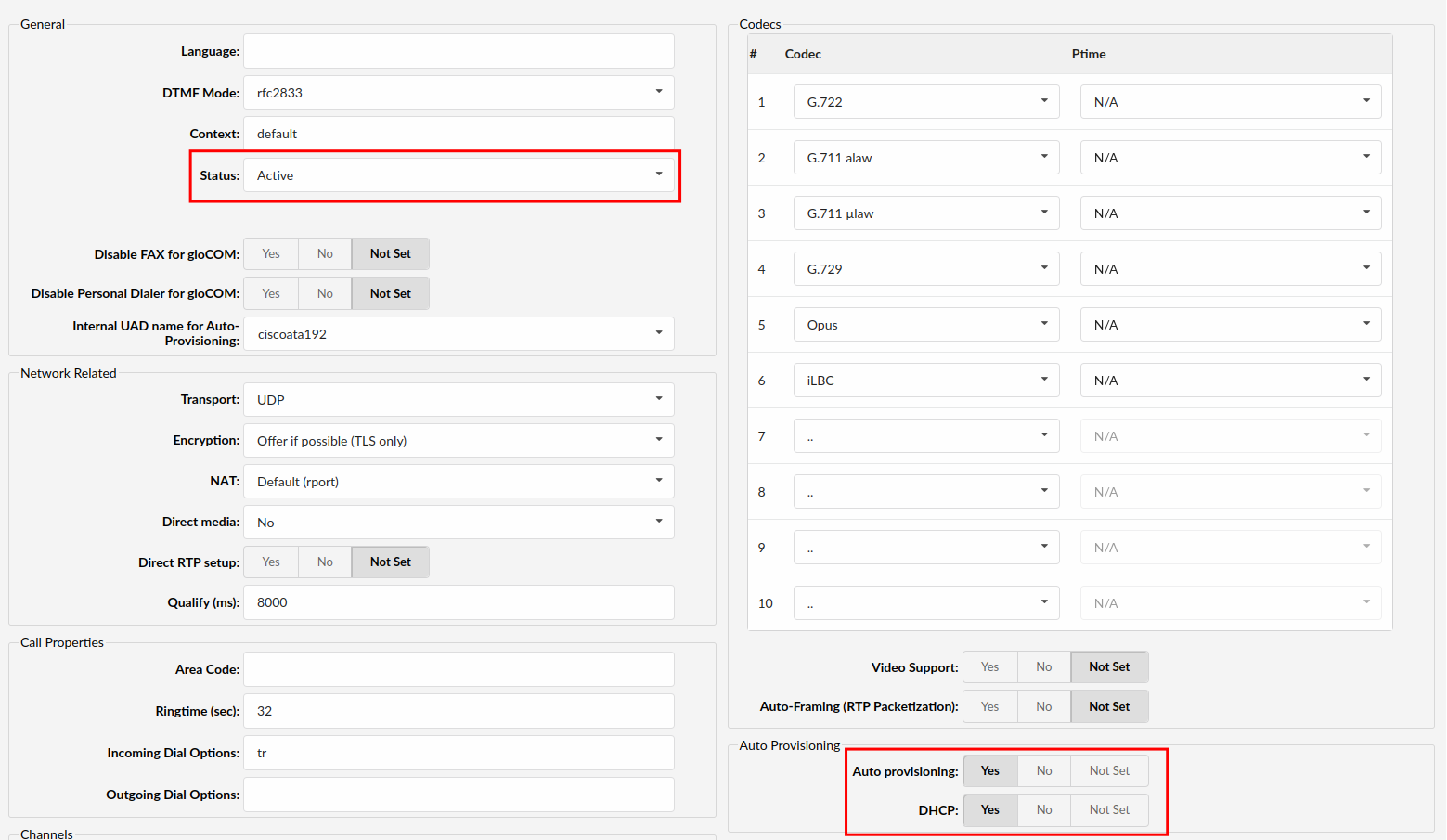Set DHCP to Yes
This screenshot has height=840, width=1447.
pos(990,809)
